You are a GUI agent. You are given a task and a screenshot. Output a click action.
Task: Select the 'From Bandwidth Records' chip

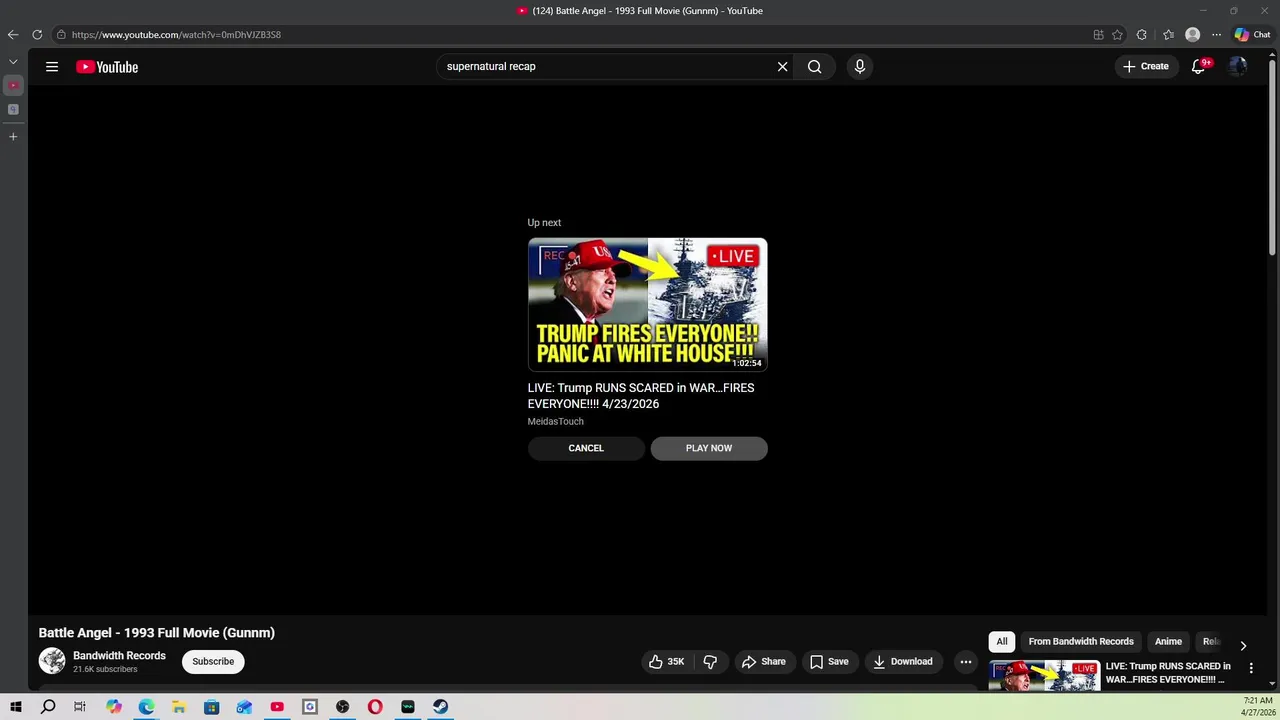pyautogui.click(x=1081, y=642)
